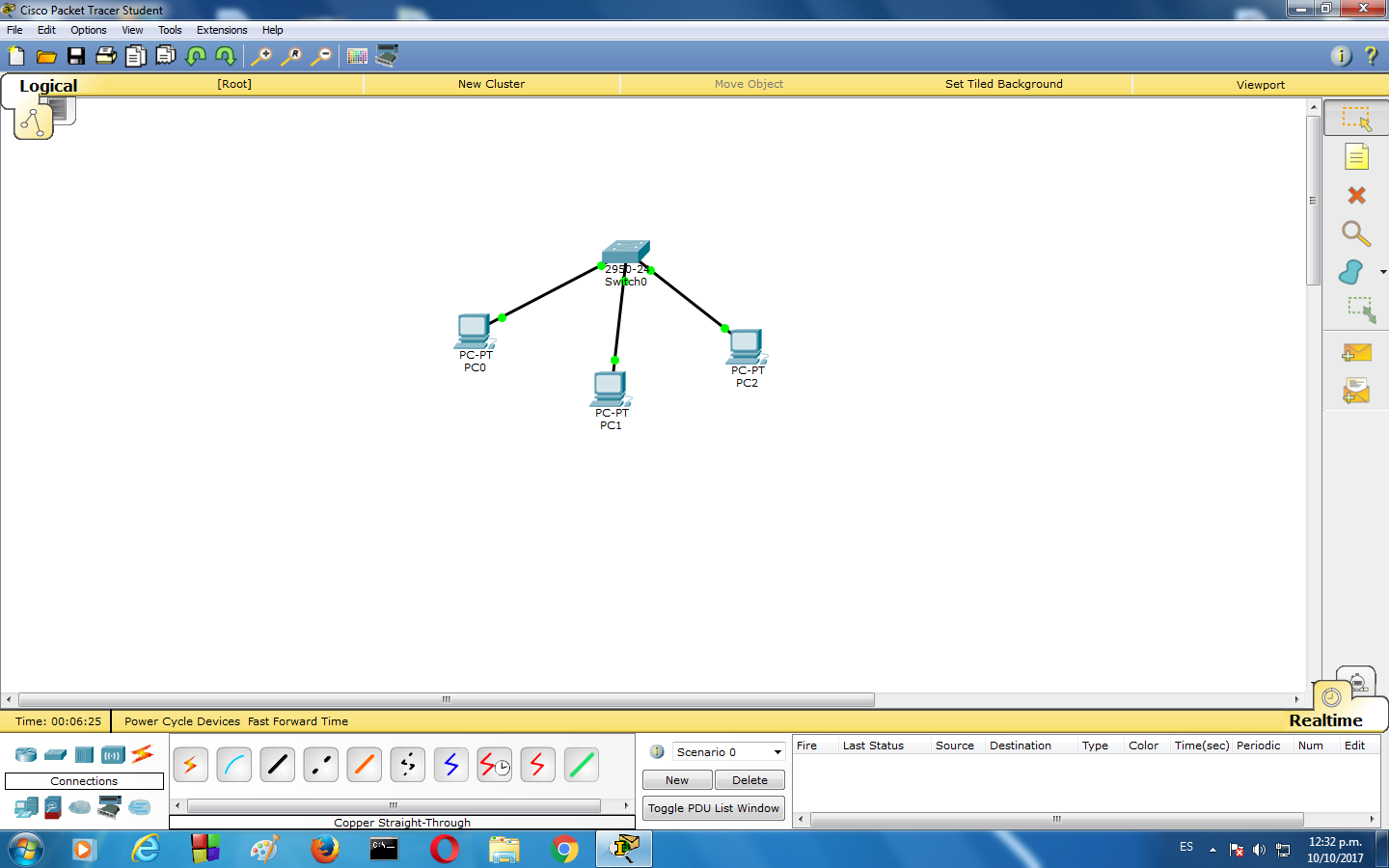The height and width of the screenshot is (868, 1389).
Task: Click Toggle PDU List Window
Action: [713, 807]
